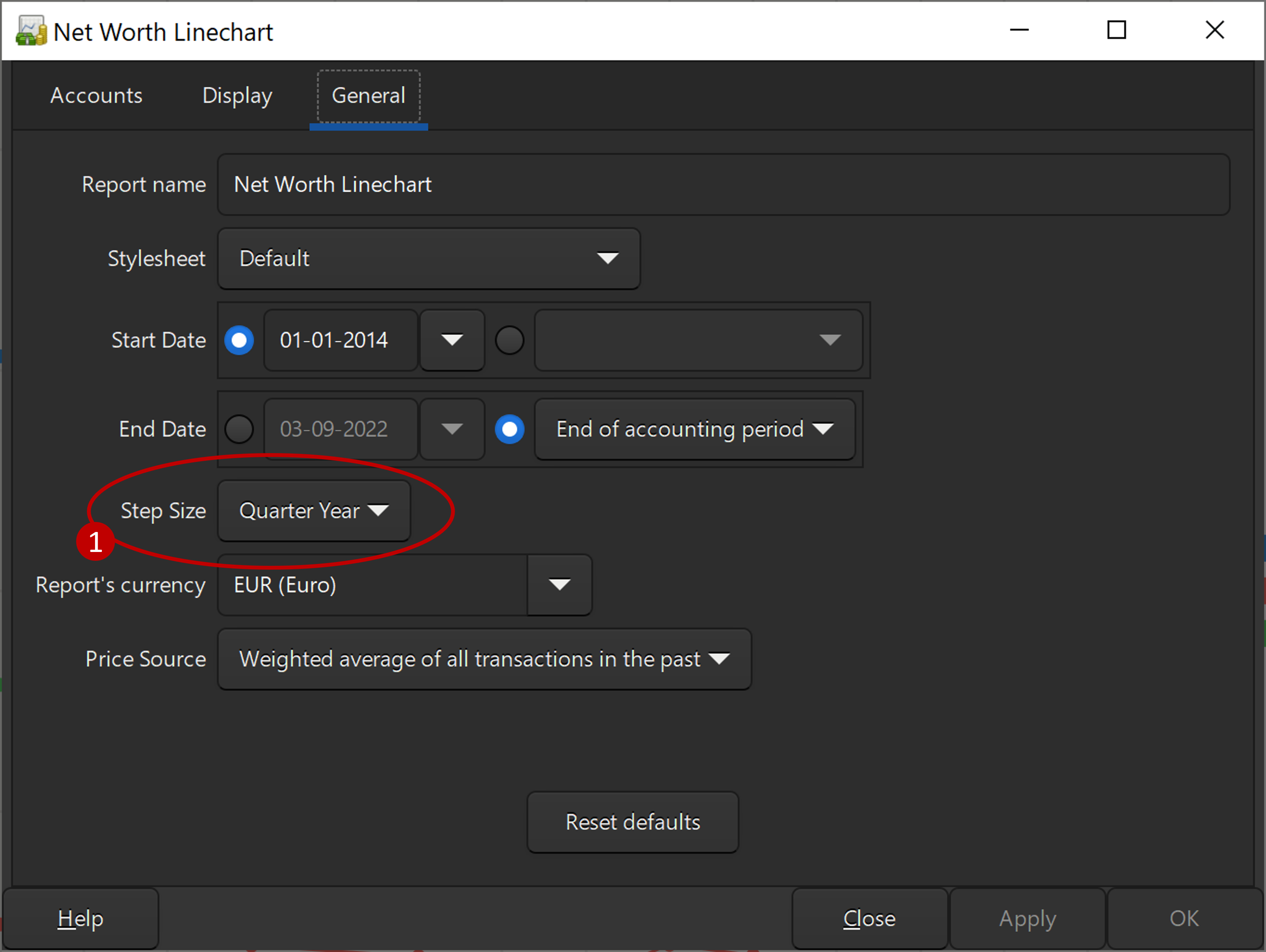Open the Price Source dropdown
1266x952 pixels.
[x=484, y=659]
